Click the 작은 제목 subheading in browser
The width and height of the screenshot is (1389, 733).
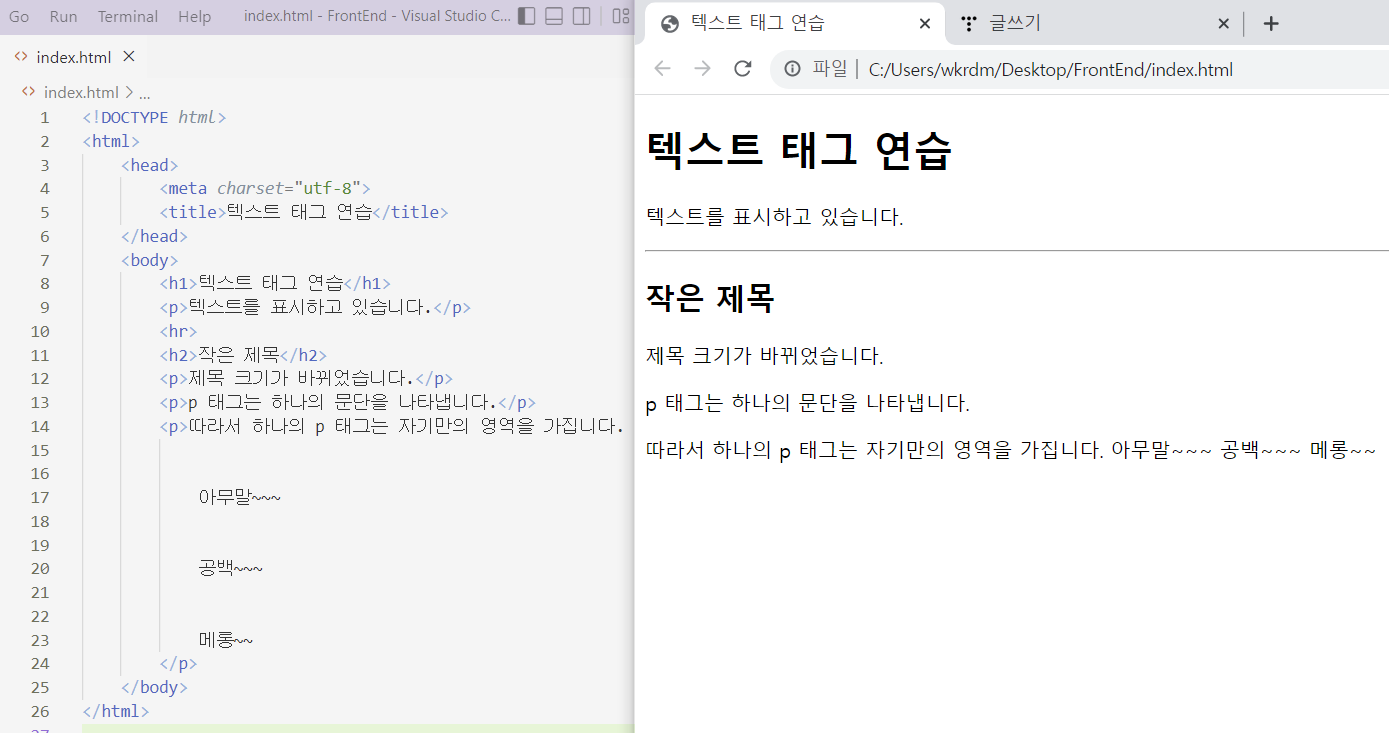coord(710,298)
